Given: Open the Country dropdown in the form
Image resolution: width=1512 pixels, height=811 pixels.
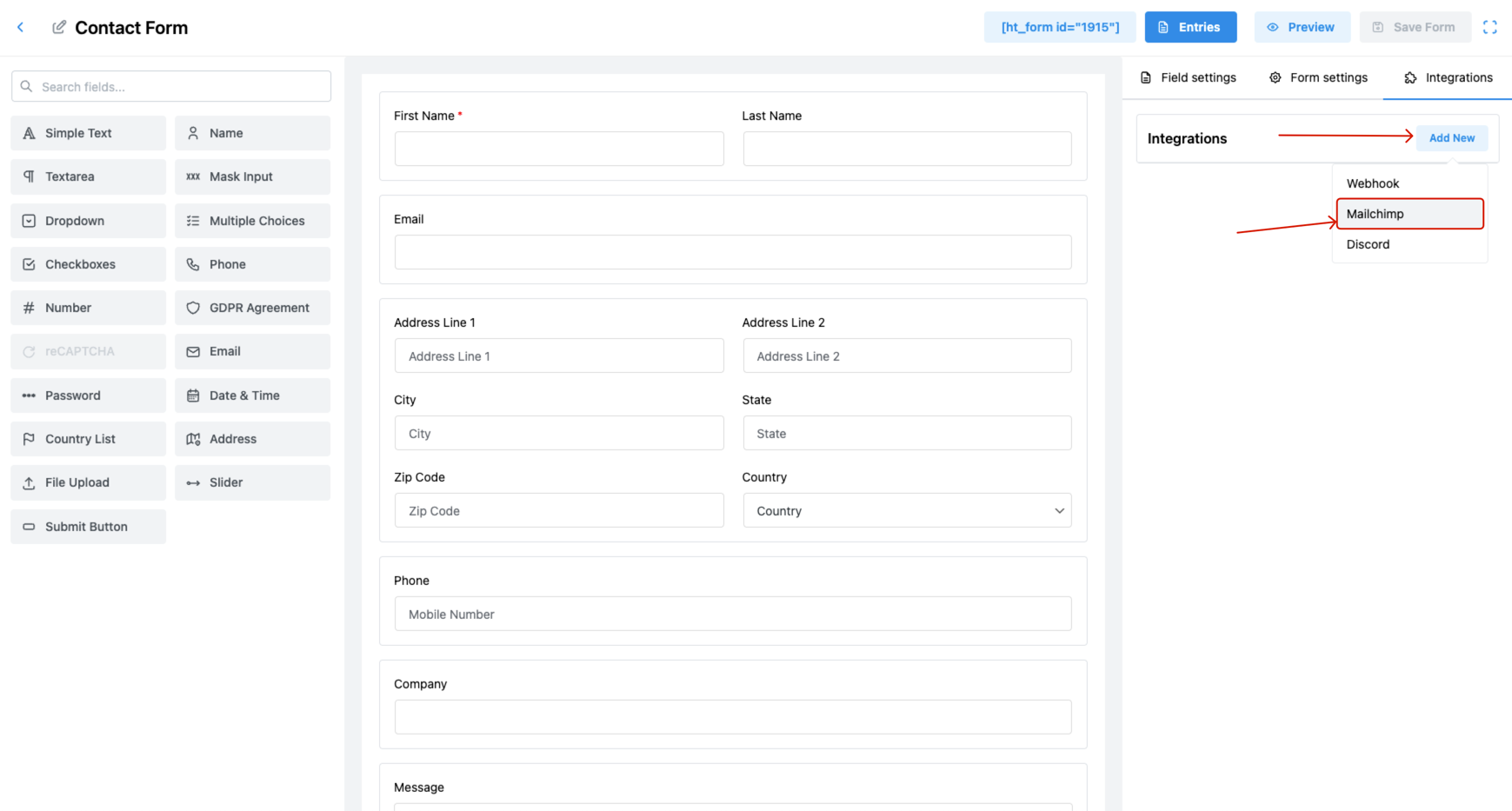Looking at the screenshot, I should coord(907,510).
